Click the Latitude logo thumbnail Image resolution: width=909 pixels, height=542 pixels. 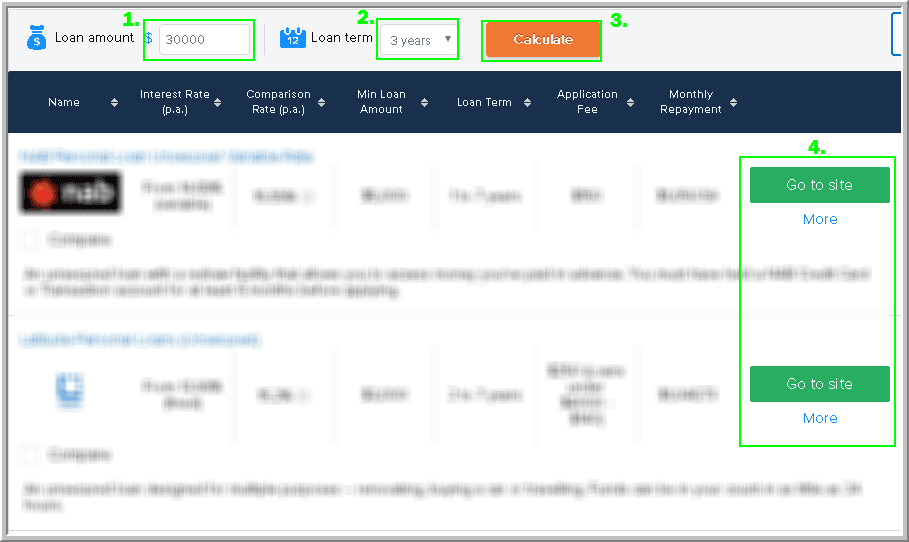[x=71, y=390]
